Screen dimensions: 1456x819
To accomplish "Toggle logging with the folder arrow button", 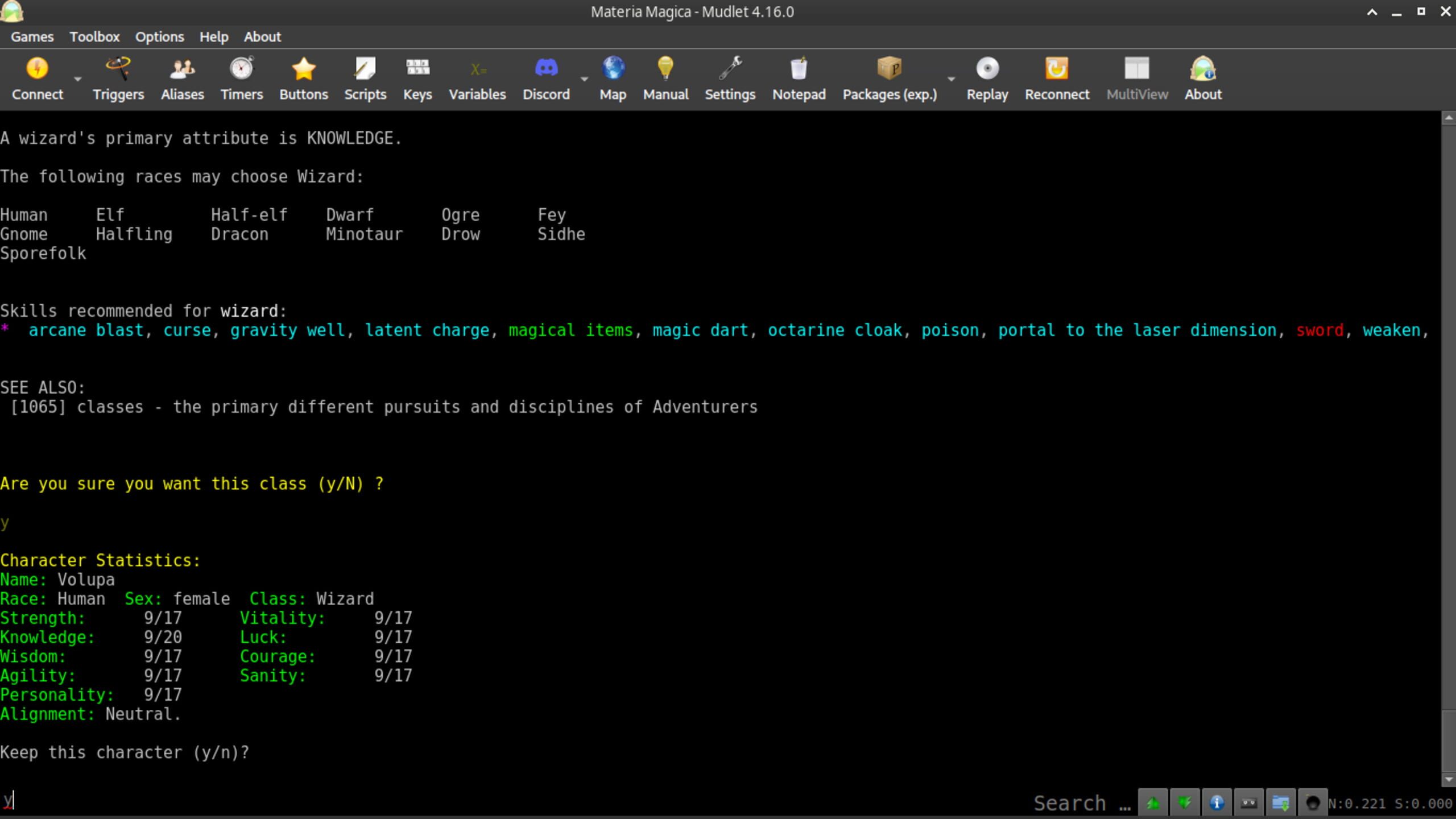I will coord(1280,803).
